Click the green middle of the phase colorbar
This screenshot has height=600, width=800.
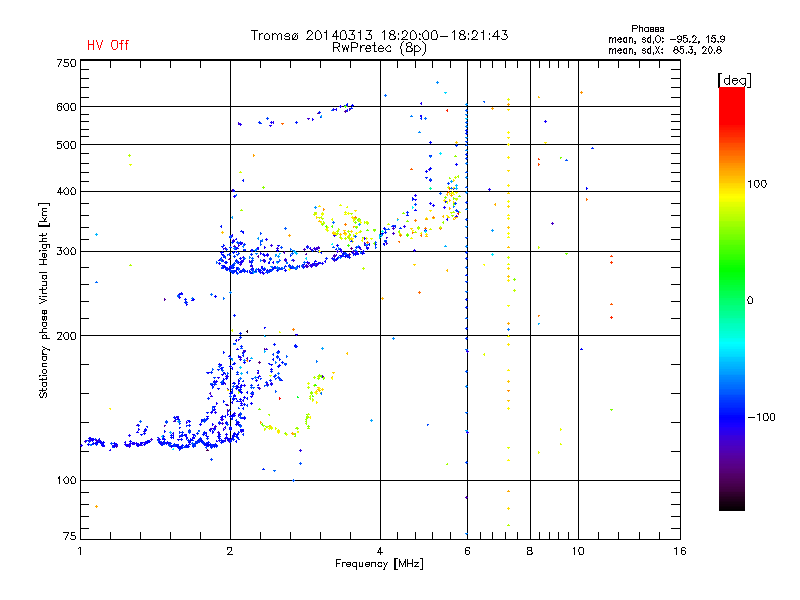pos(732,278)
